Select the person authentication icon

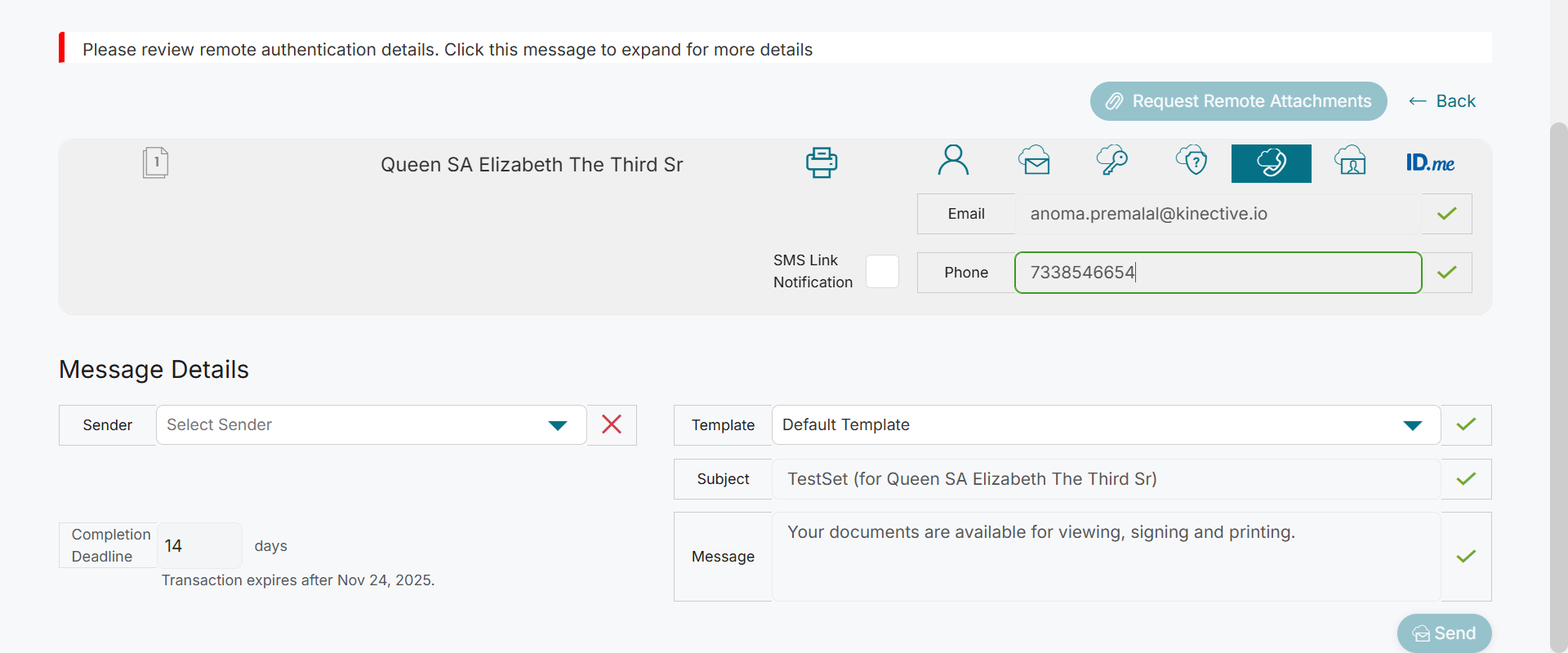pyautogui.click(x=953, y=161)
